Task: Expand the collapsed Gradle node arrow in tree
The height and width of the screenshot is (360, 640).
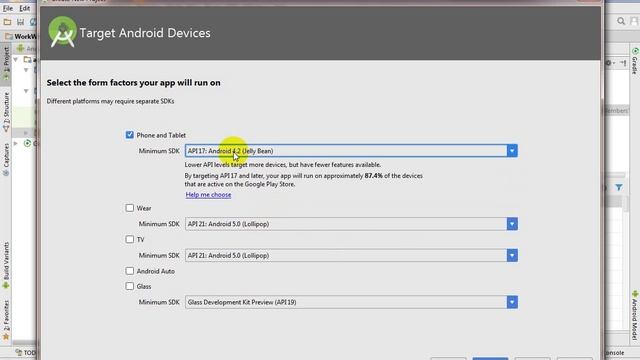Action: tap(16, 143)
